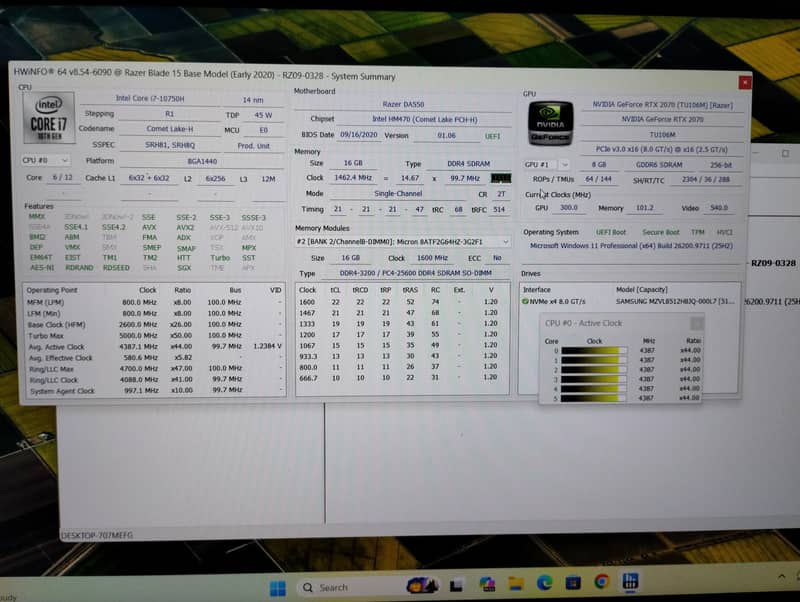This screenshot has height=602, width=800.
Task: Click the NVIDIA GeForce logo
Action: point(550,123)
